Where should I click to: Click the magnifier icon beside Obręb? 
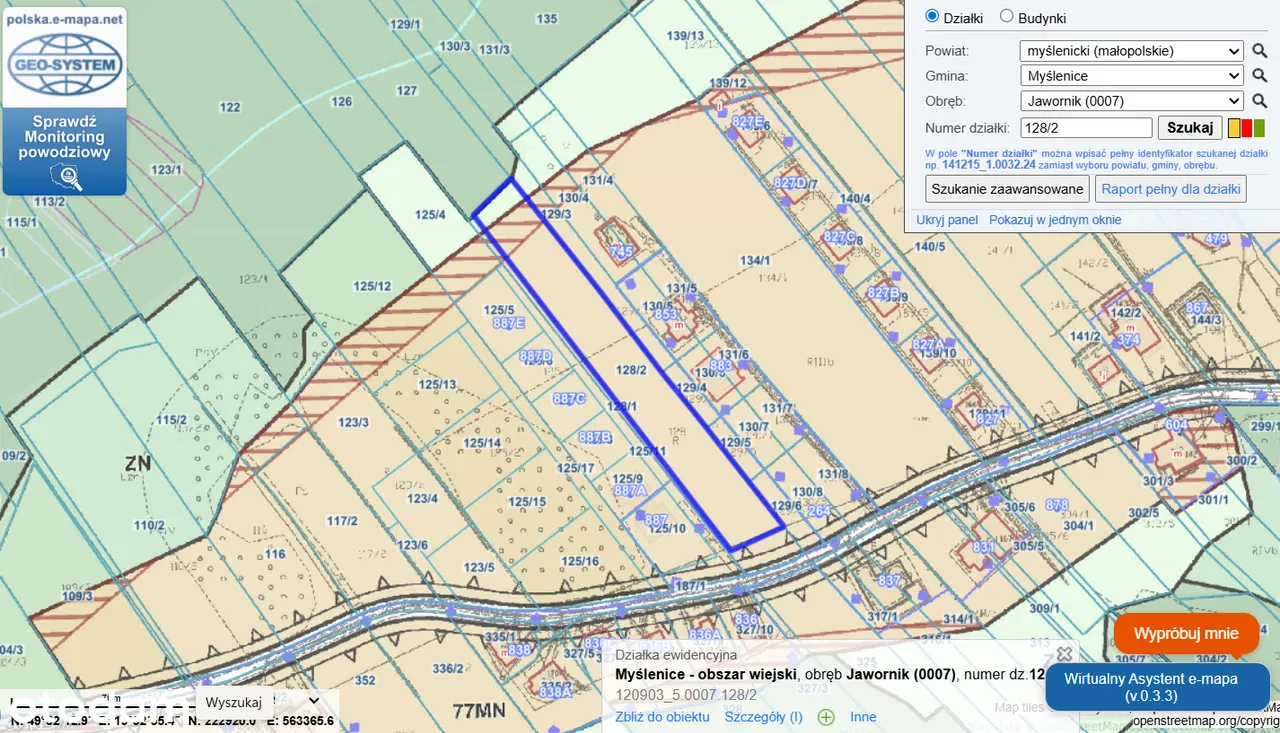pyautogui.click(x=1260, y=101)
